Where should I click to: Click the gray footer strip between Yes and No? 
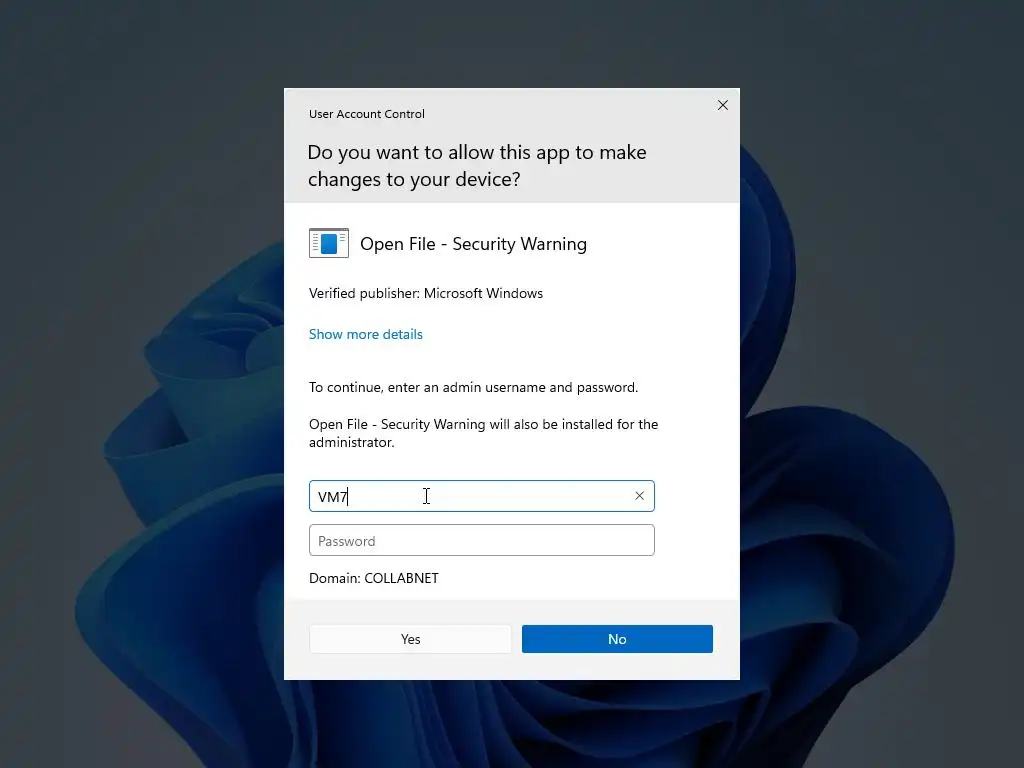point(517,639)
